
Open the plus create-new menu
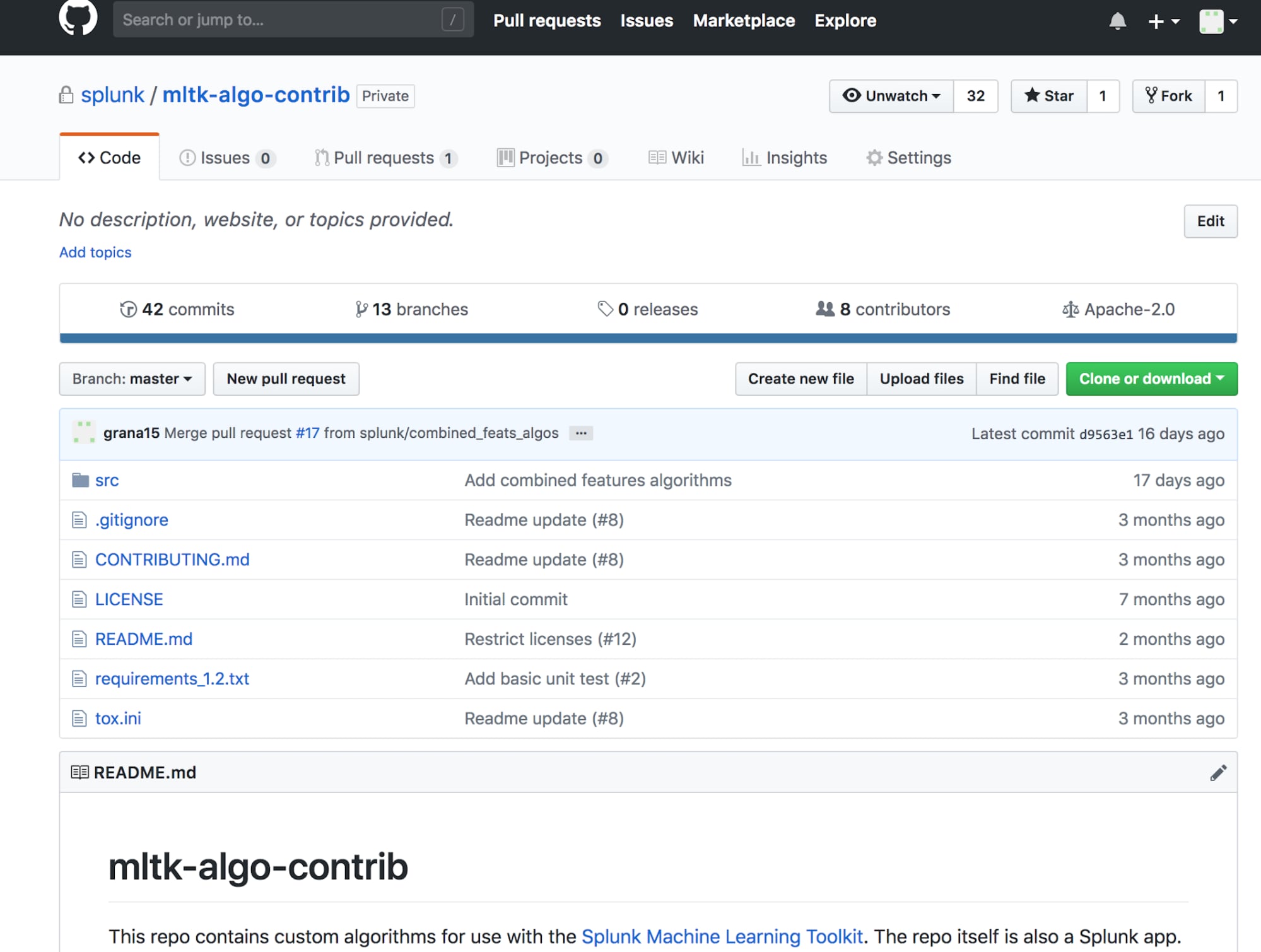point(1163,21)
